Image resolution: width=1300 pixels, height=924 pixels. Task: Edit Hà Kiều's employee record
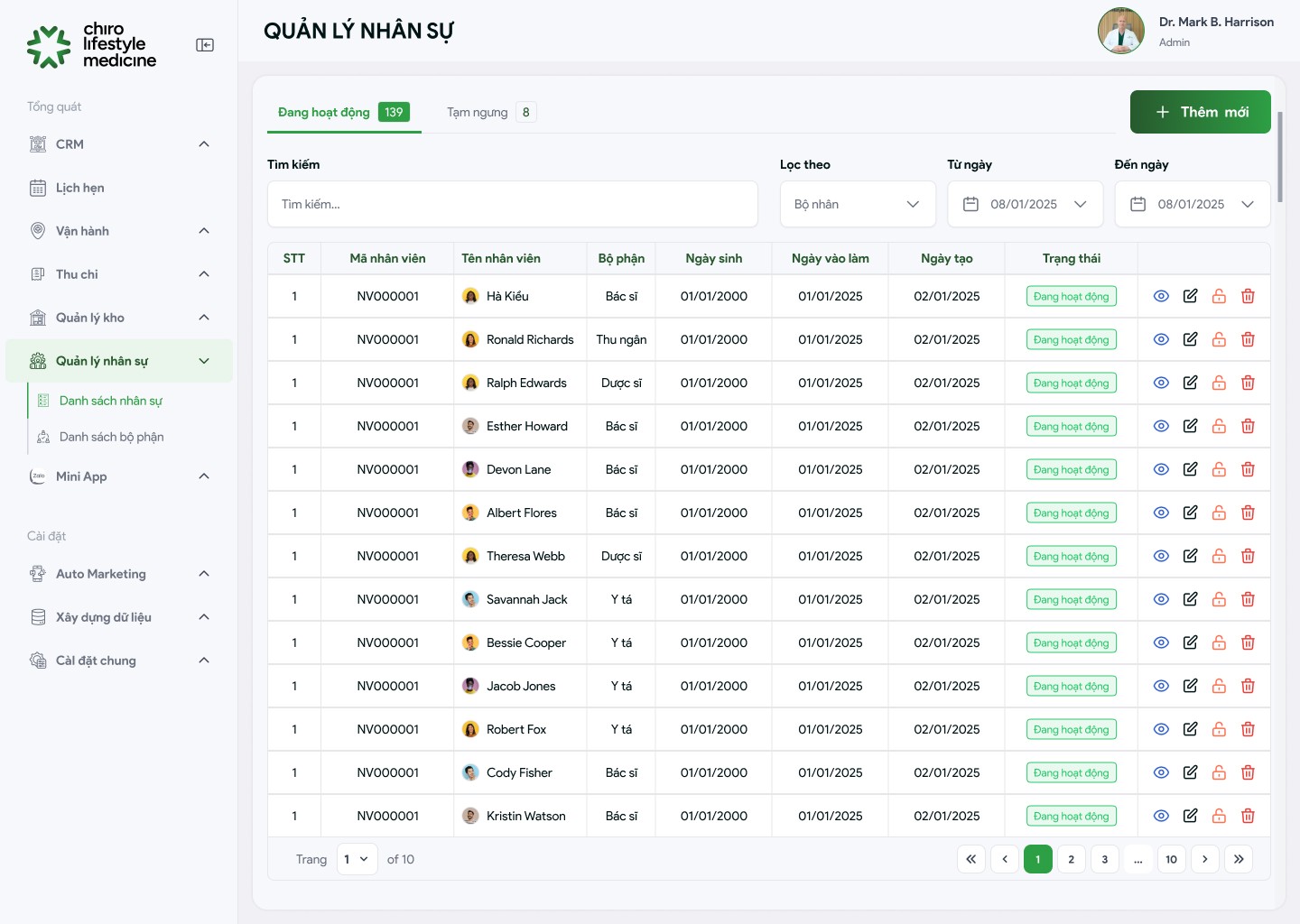click(1190, 296)
